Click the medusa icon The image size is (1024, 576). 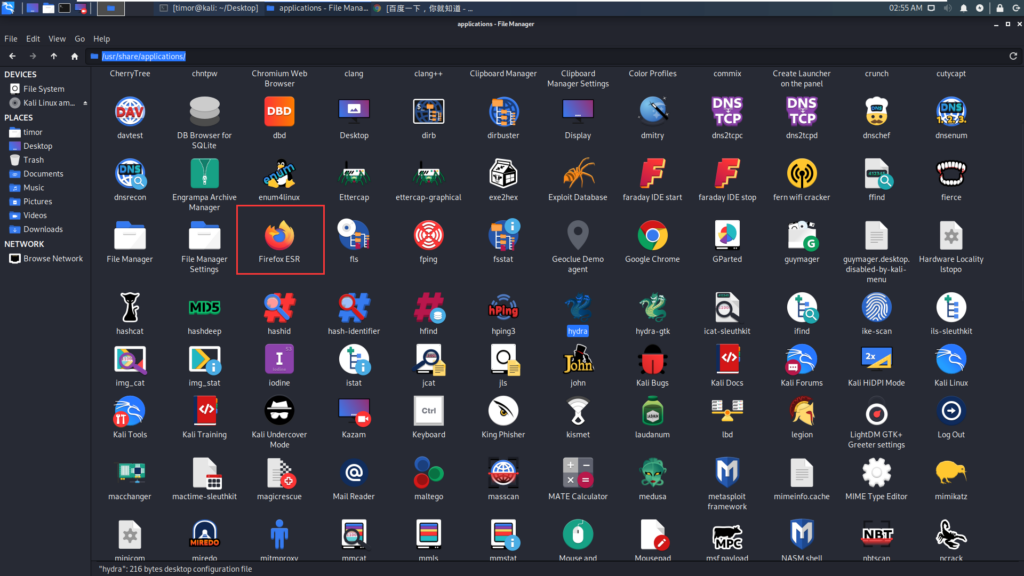652,472
